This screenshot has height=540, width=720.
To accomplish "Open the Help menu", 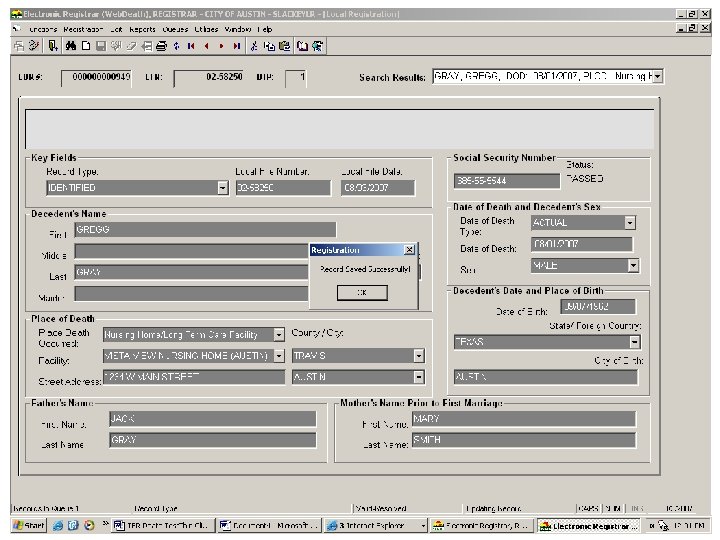I will coord(265,29).
